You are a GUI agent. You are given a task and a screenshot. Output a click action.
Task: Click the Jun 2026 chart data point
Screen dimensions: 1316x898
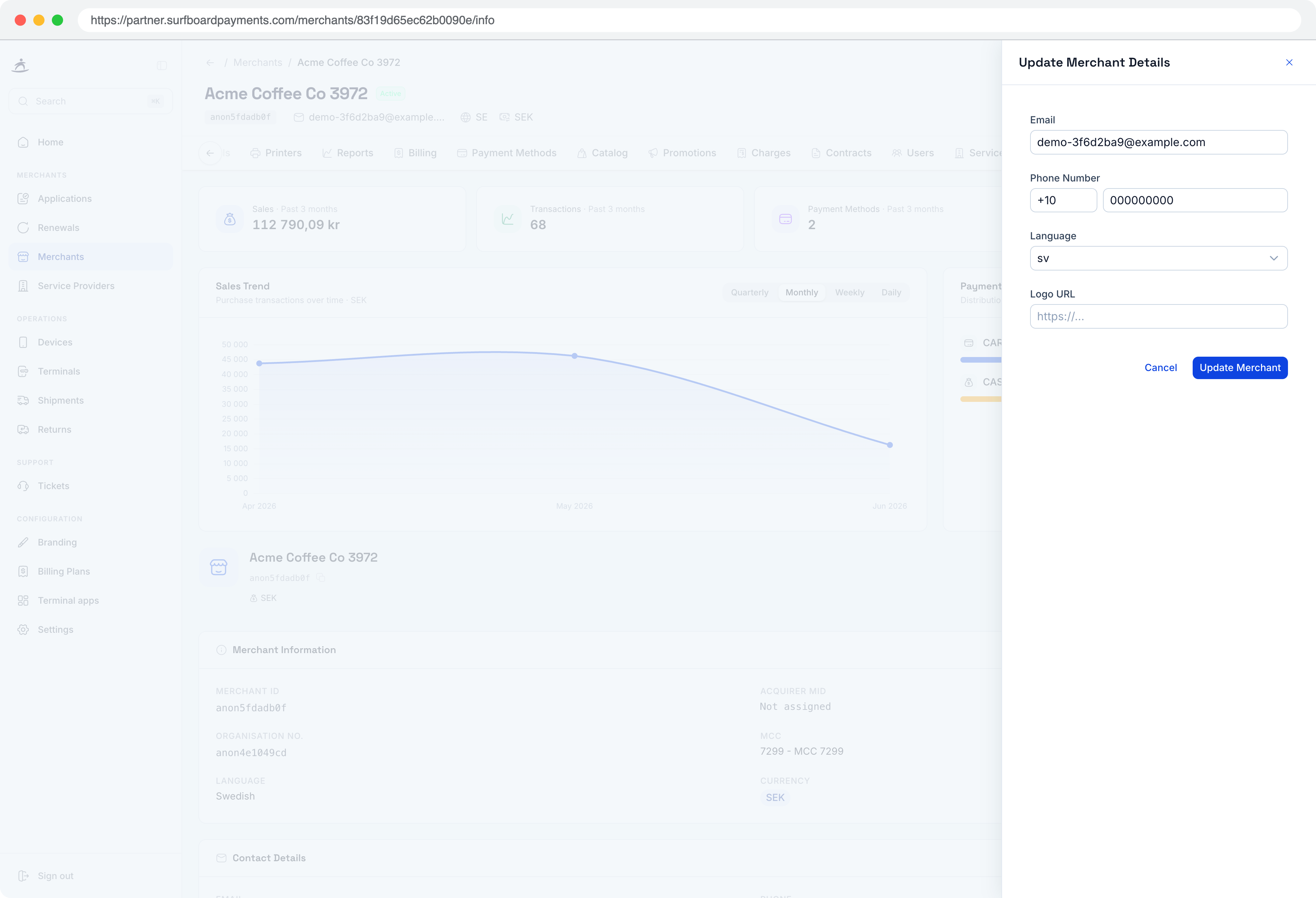[x=890, y=445]
